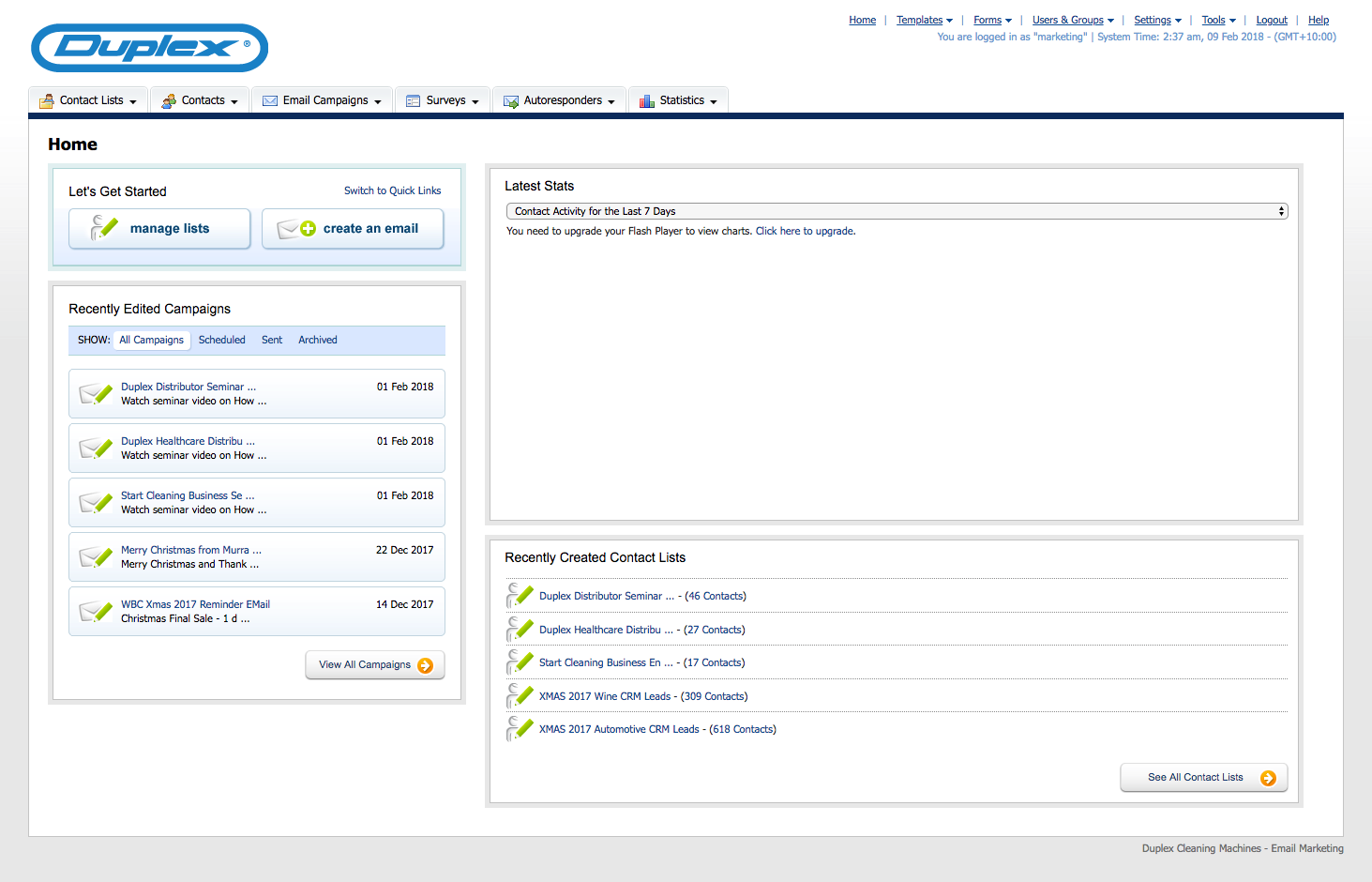Expand the Templates dropdown in top bar
Screen dimensions: 1372x882
coord(924,20)
